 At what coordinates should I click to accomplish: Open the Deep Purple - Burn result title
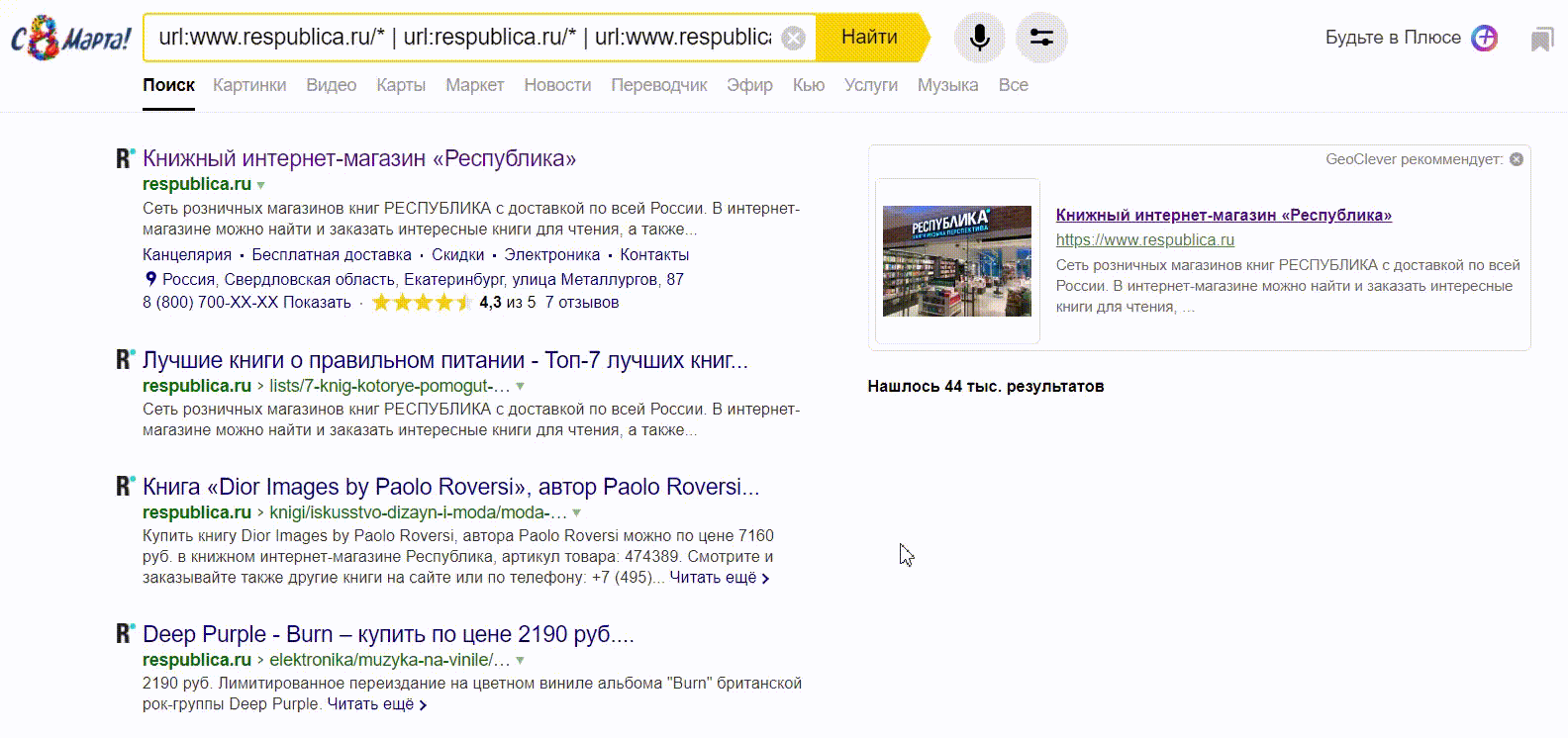388,634
